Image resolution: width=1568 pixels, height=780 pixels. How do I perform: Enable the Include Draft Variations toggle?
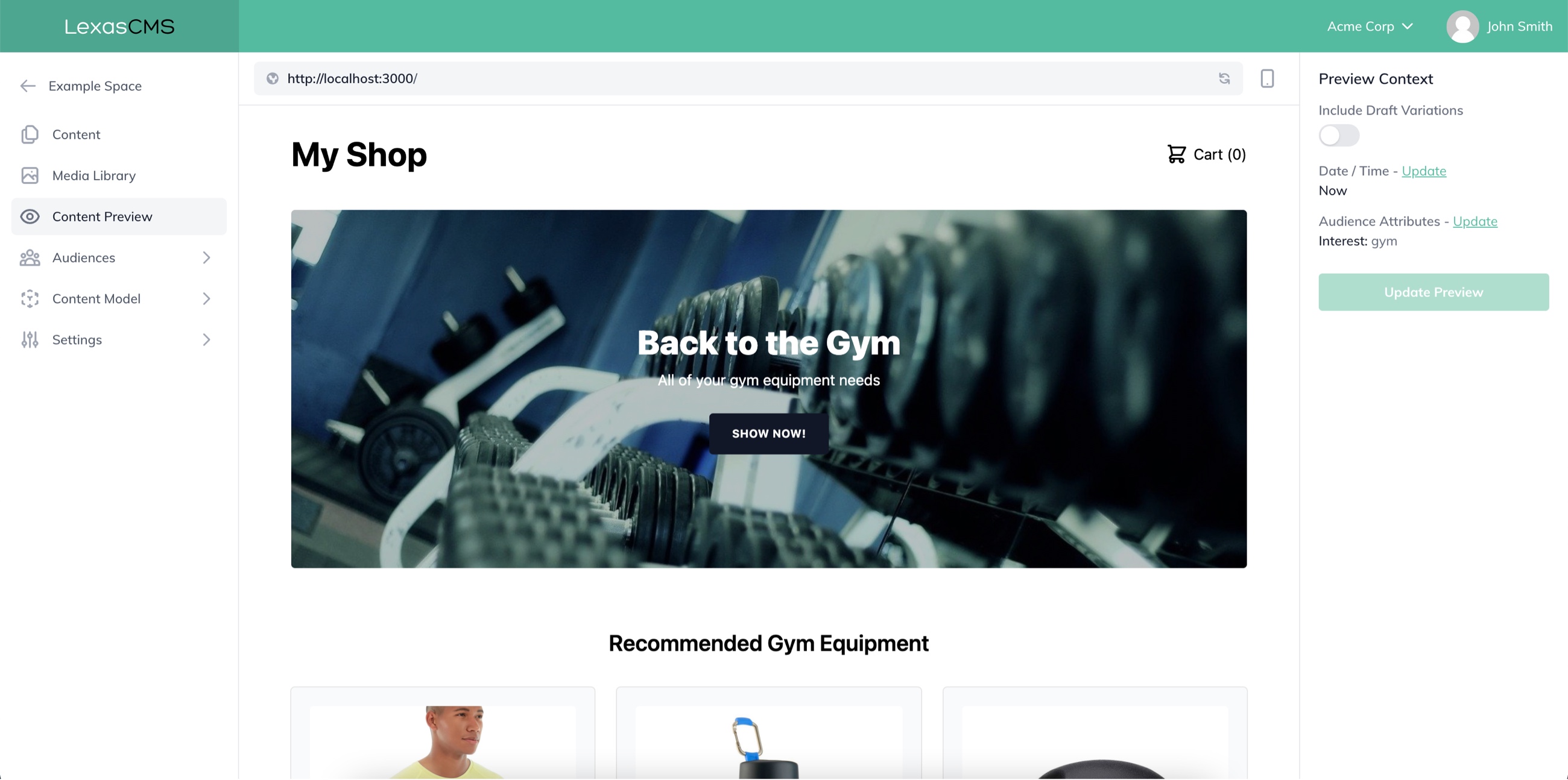[x=1338, y=134]
